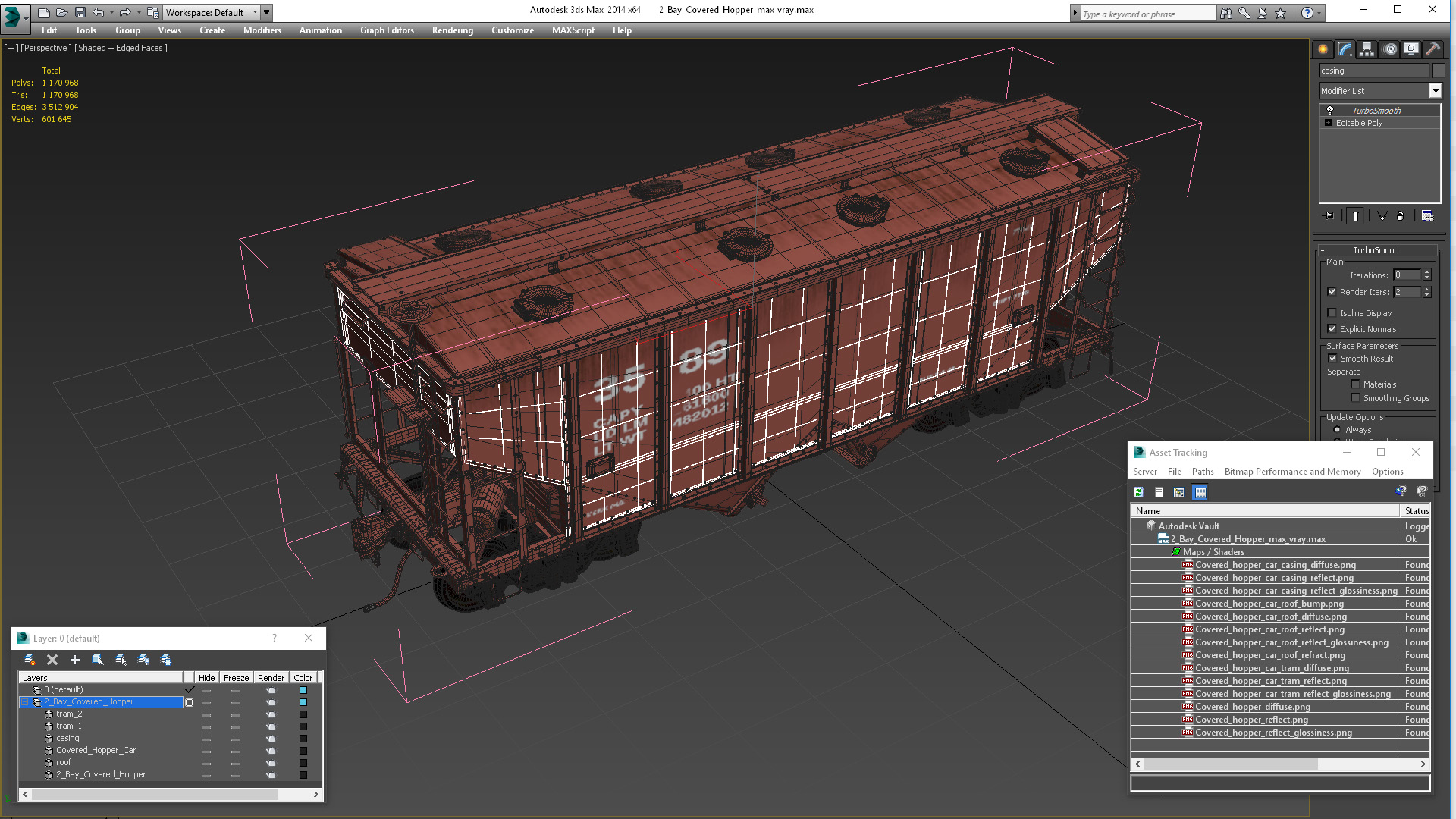
Task: Click the Rendering menu item
Action: pos(453,30)
